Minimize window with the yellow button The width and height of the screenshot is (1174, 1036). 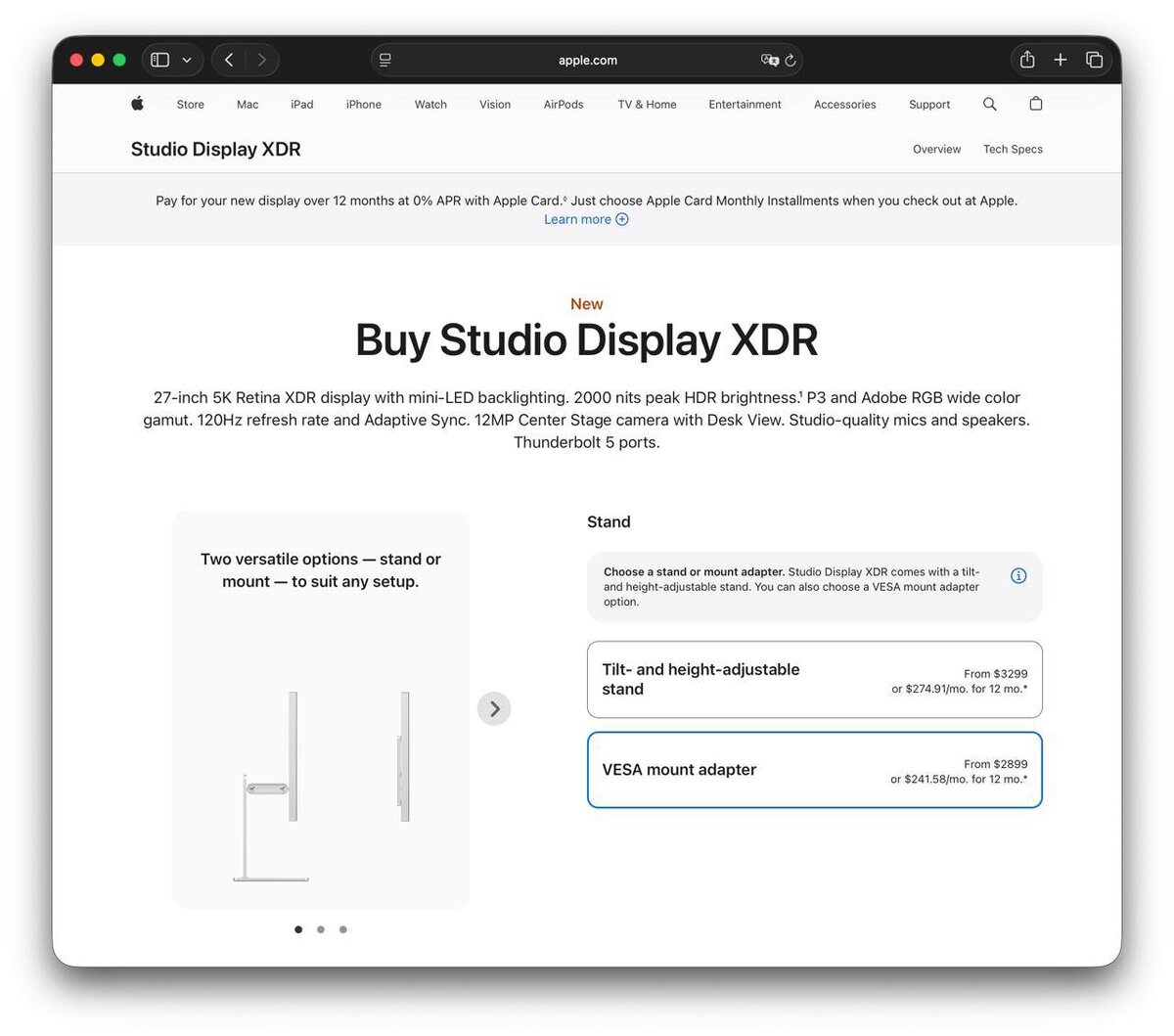coord(98,60)
